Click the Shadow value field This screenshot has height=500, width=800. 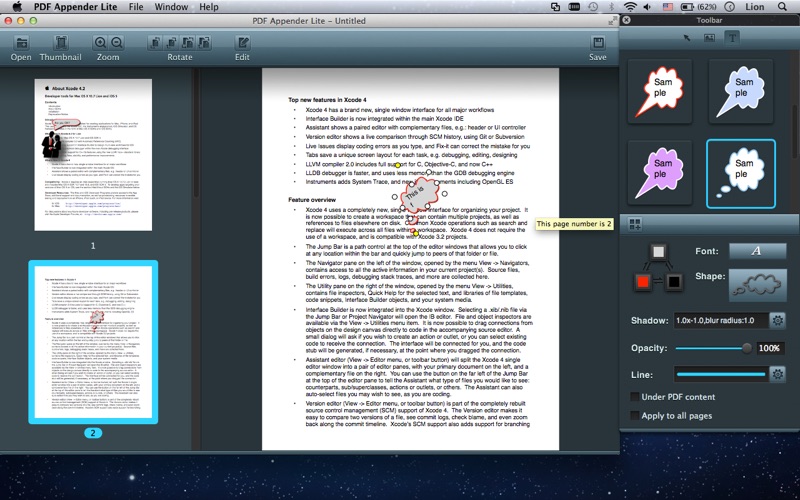pos(720,320)
